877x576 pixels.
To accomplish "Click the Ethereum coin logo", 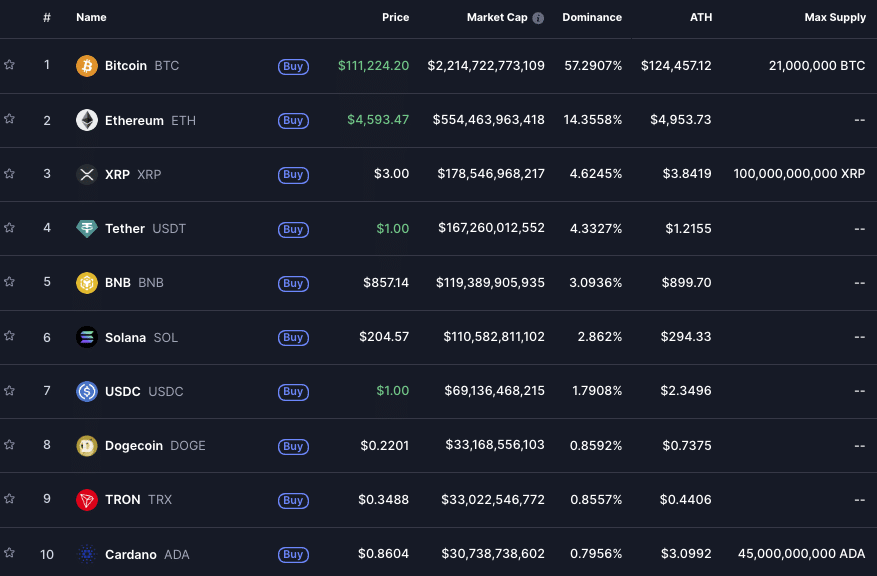I will (87, 120).
